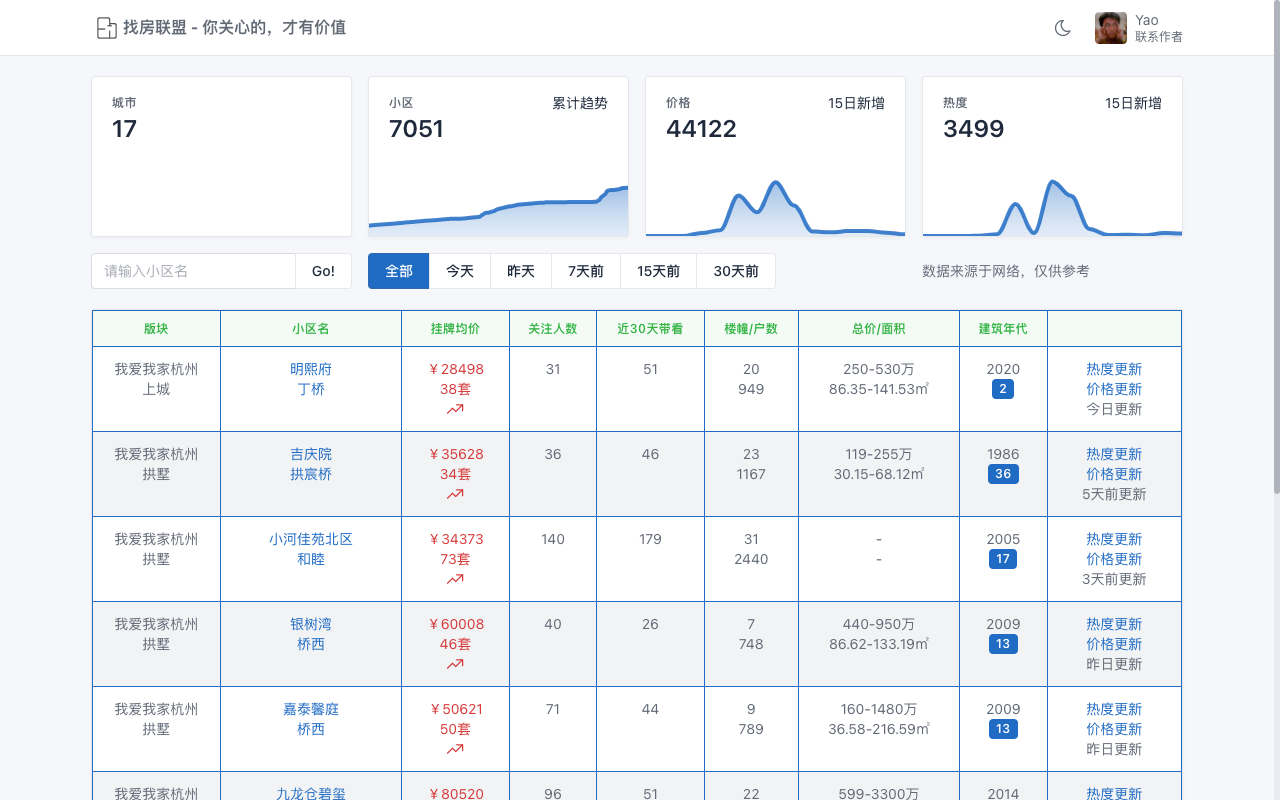The image size is (1280, 800).
Task: Open 丁桥 area link
Action: (311, 389)
